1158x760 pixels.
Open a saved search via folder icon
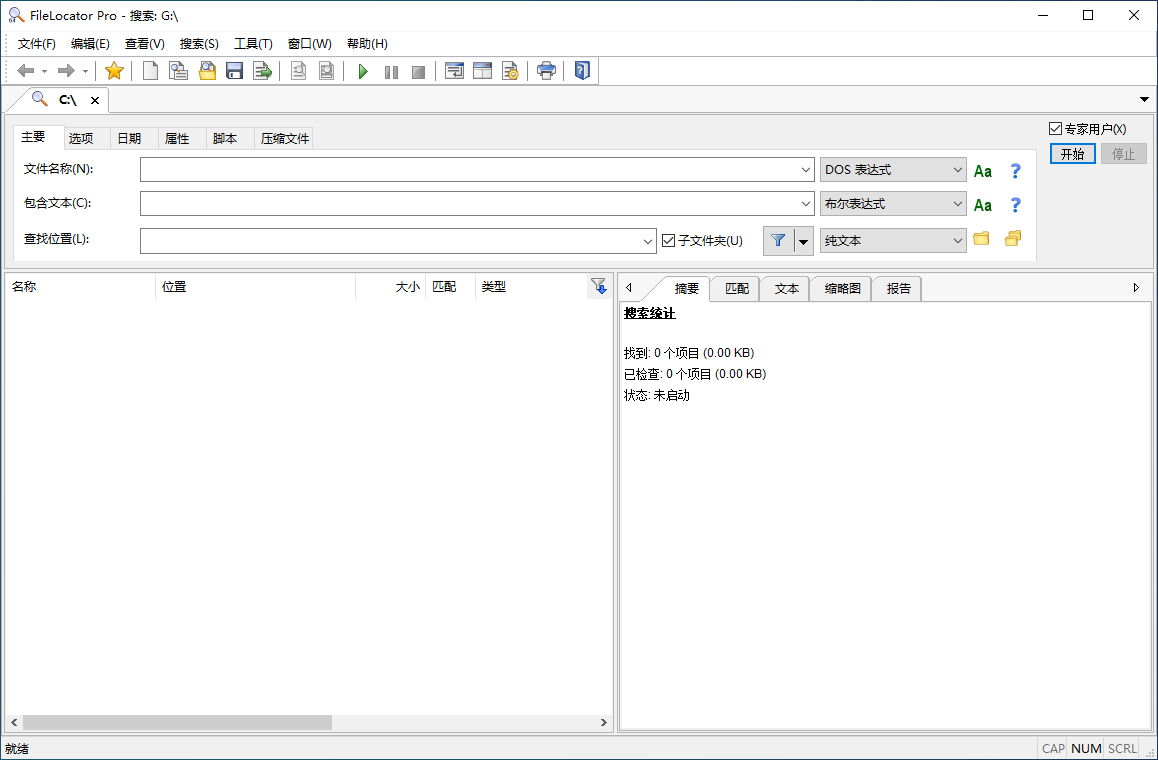(207, 71)
